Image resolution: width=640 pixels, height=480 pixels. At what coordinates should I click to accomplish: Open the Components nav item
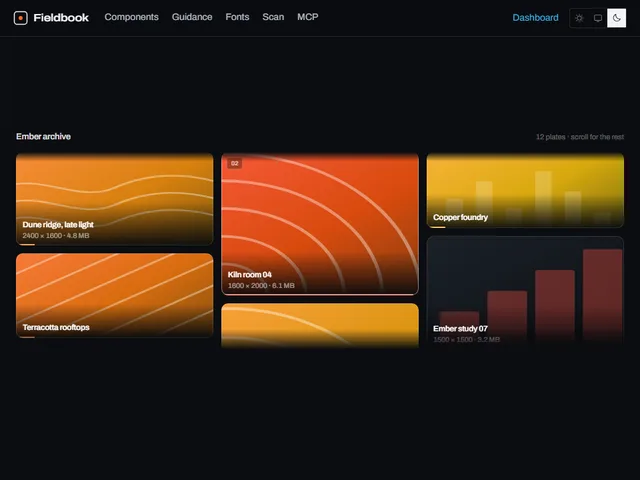131,17
